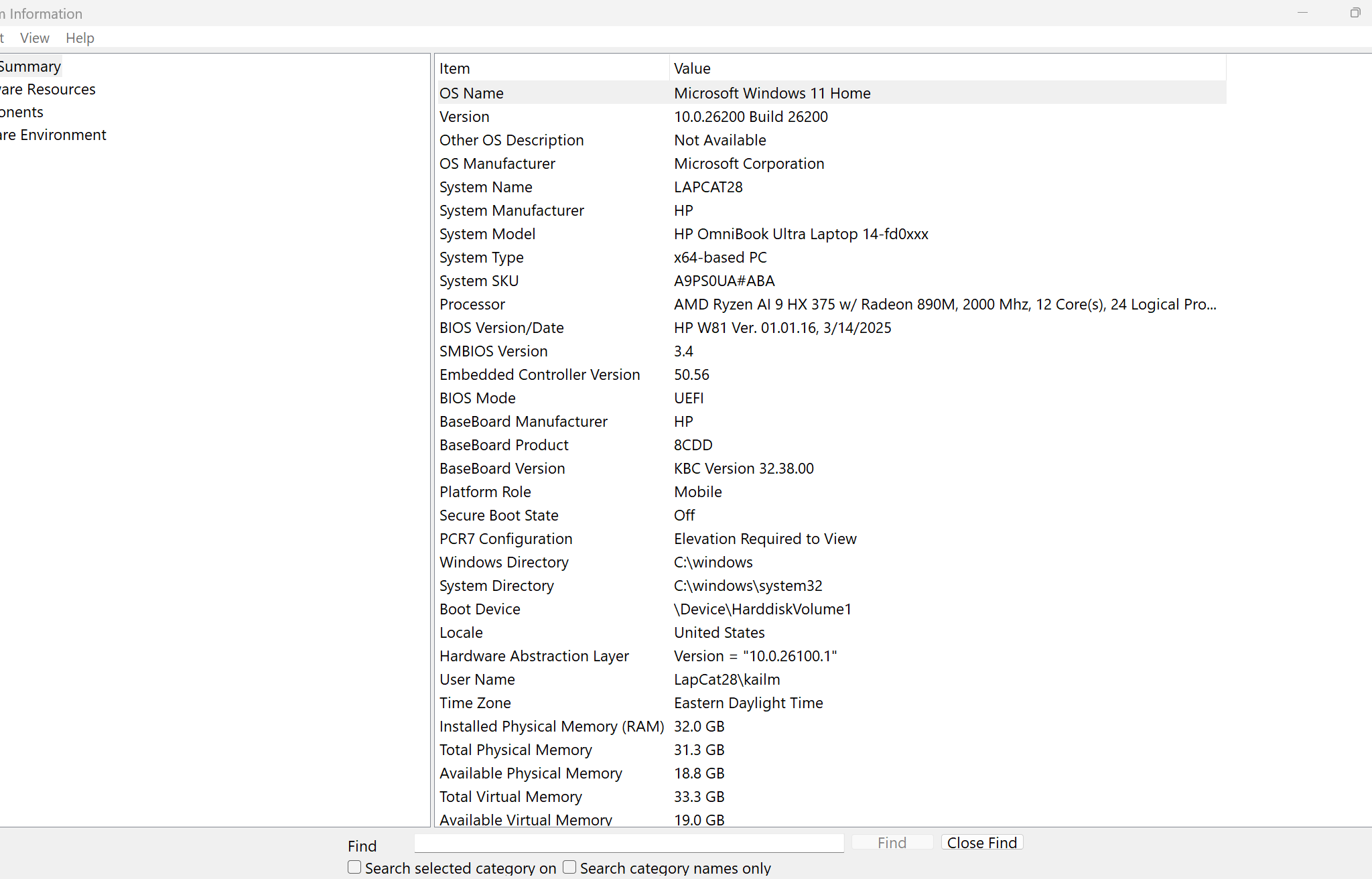Select the Time Zone row
Image resolution: width=1372 pixels, height=879 pixels.
coord(832,703)
